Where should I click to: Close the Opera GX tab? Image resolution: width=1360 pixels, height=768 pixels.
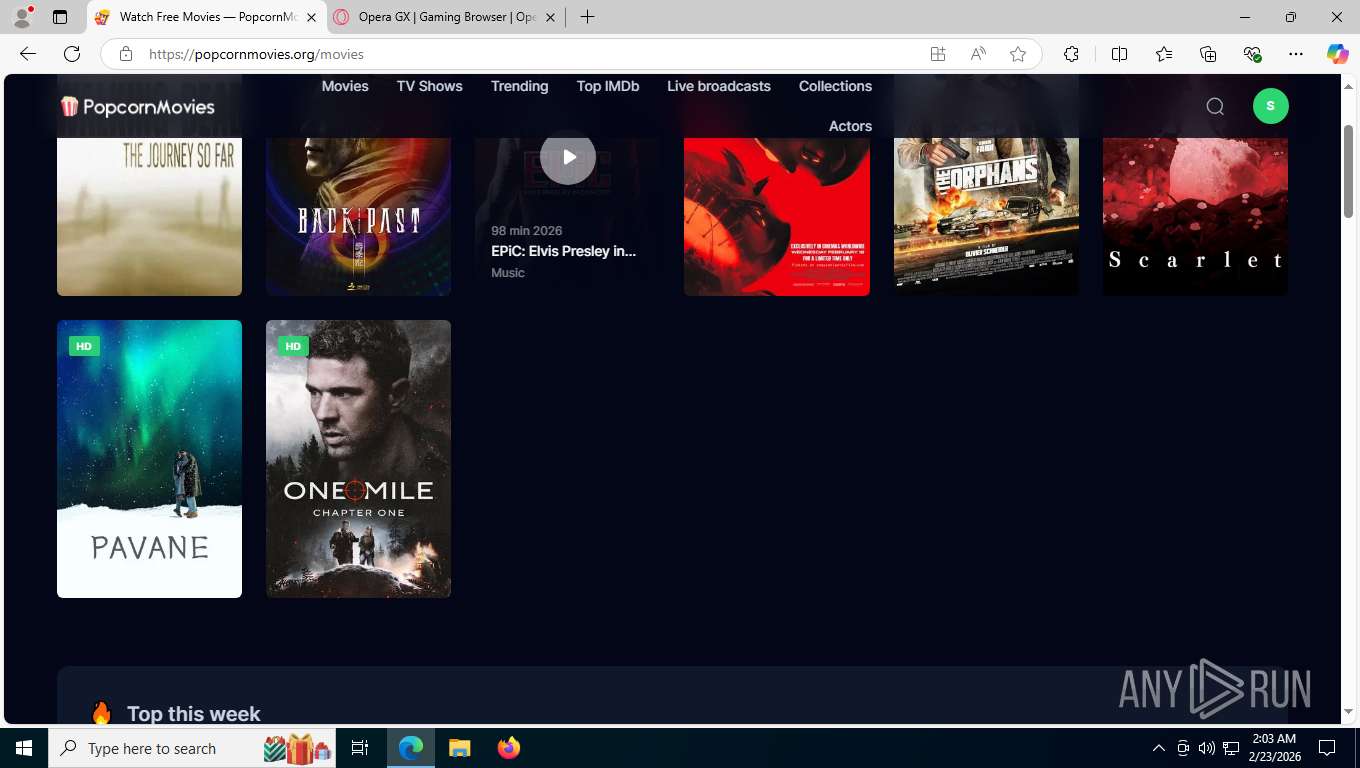(550, 17)
